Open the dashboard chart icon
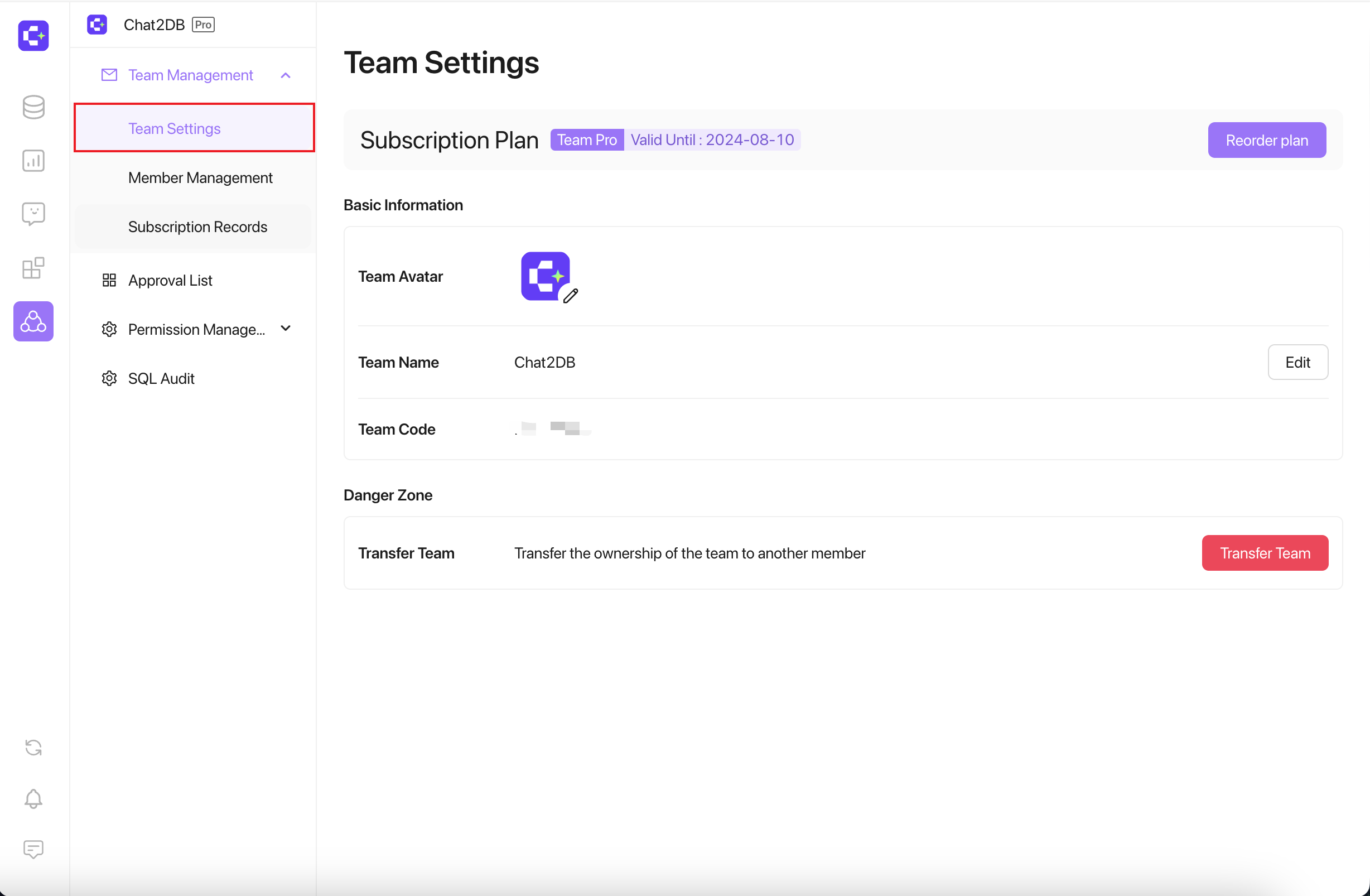 33,161
